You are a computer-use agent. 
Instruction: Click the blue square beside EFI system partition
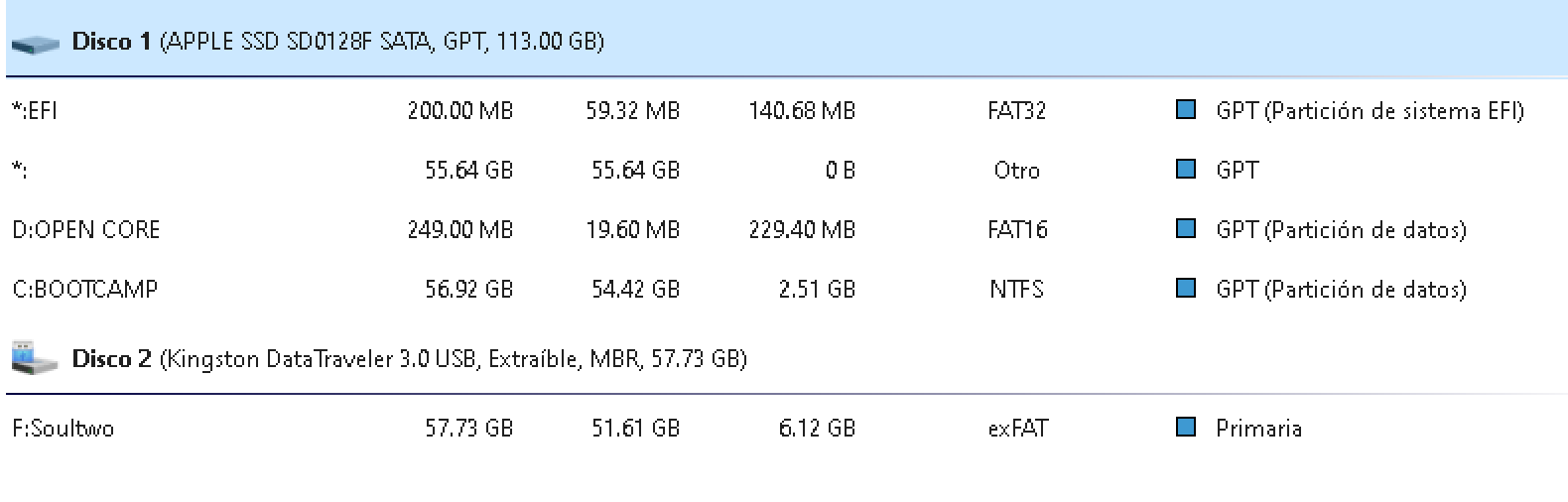pyautogui.click(x=1185, y=109)
